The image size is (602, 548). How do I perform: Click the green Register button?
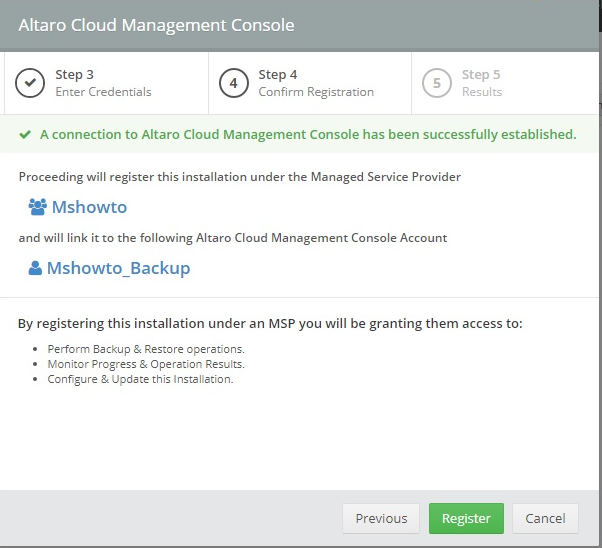pyautogui.click(x=466, y=518)
